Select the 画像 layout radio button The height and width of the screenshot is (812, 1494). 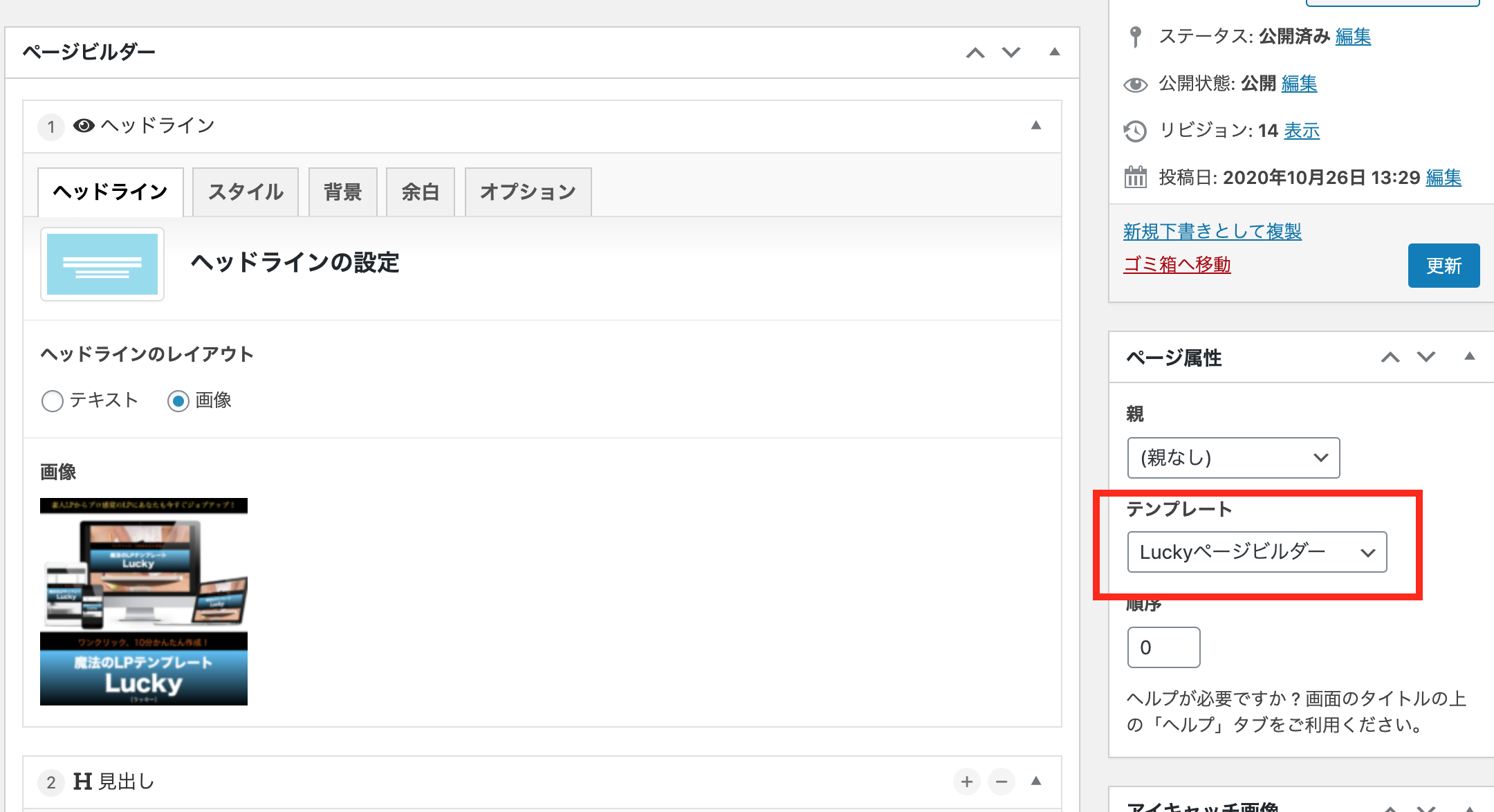pyautogui.click(x=178, y=400)
